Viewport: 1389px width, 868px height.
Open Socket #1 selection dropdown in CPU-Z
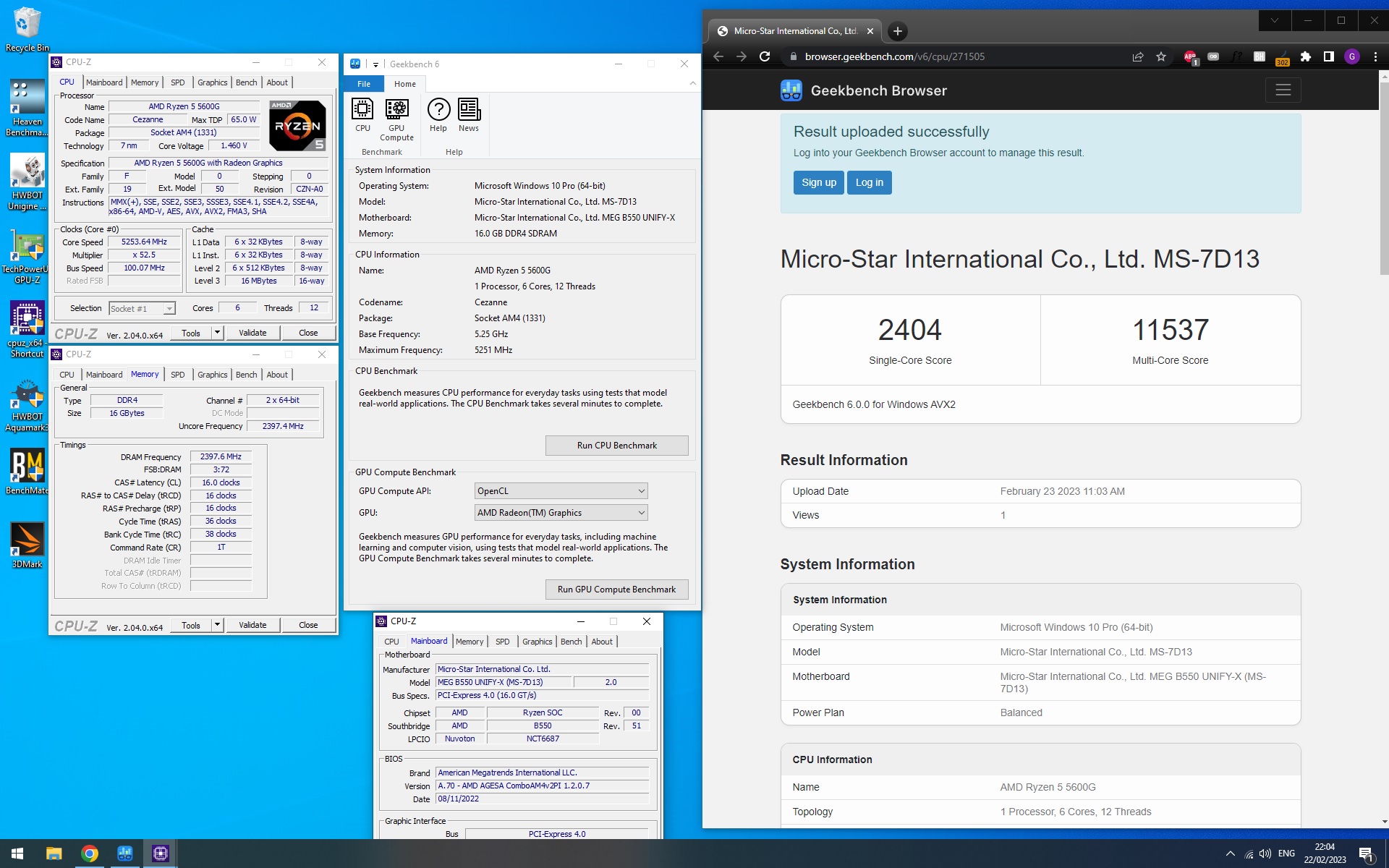point(142,309)
